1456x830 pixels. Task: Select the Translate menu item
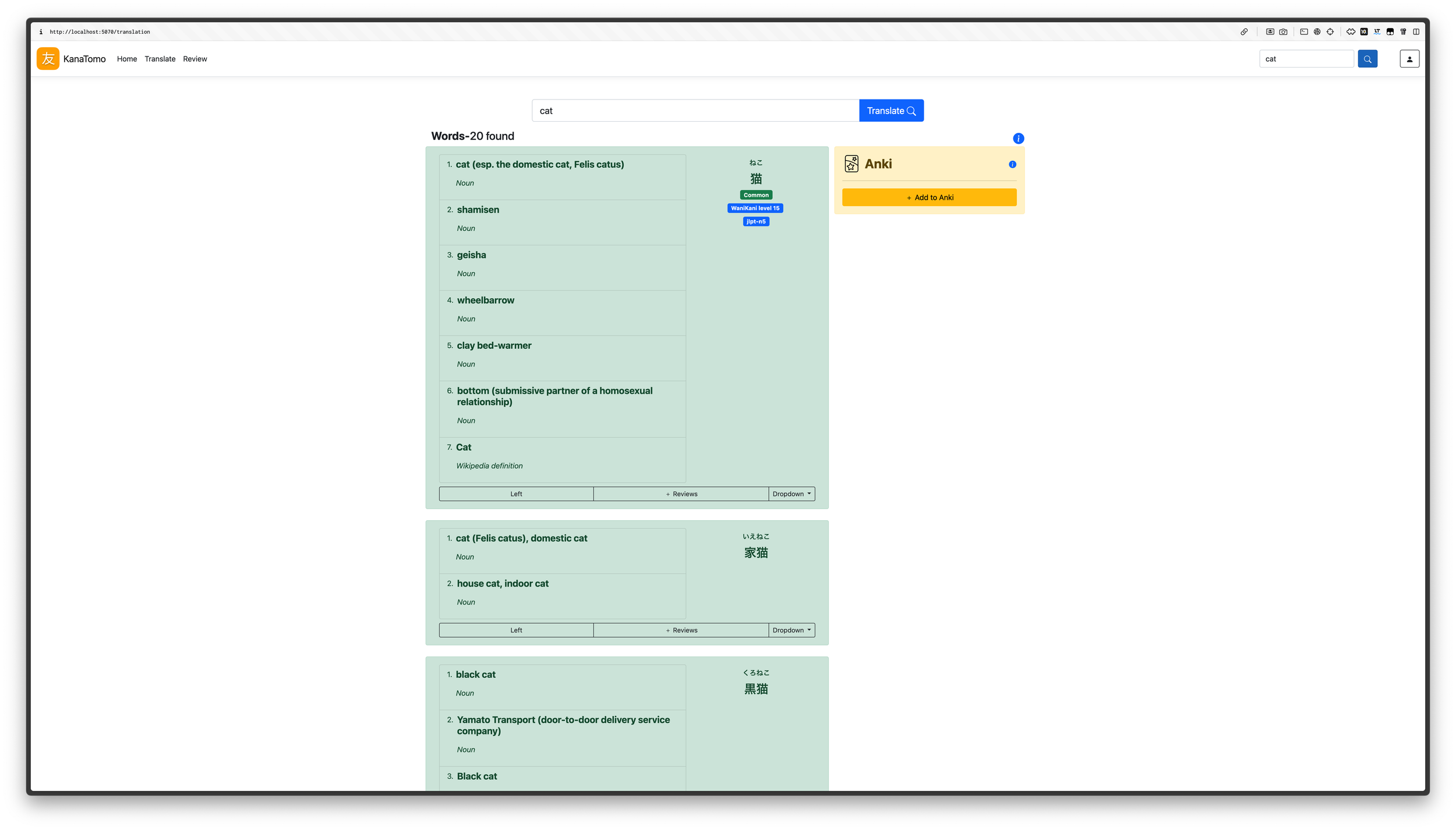pyautogui.click(x=160, y=58)
